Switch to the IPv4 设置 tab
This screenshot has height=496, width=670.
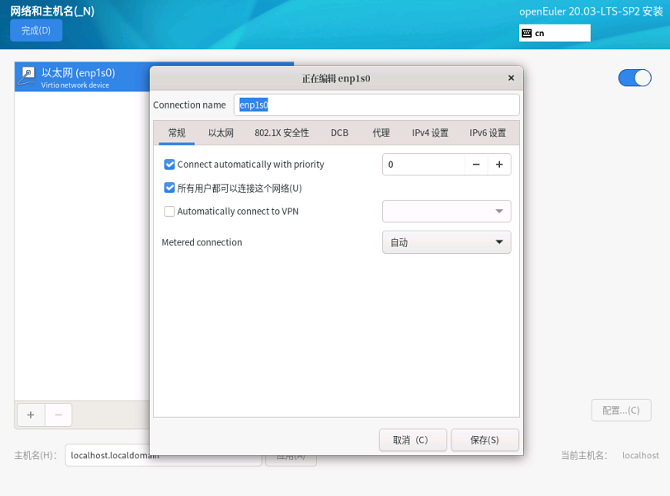[430, 133]
